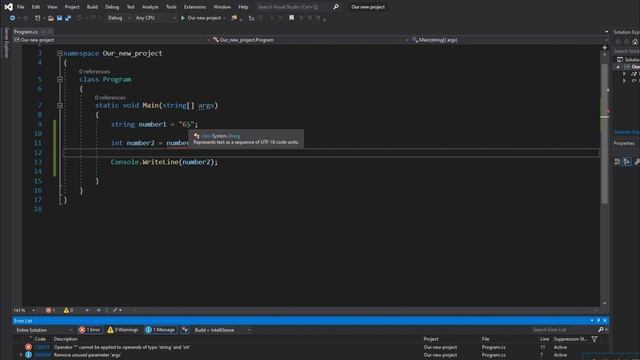Click the Navigate Backward toolbar icon
Viewport: 640px width, 360px height.
12,18
